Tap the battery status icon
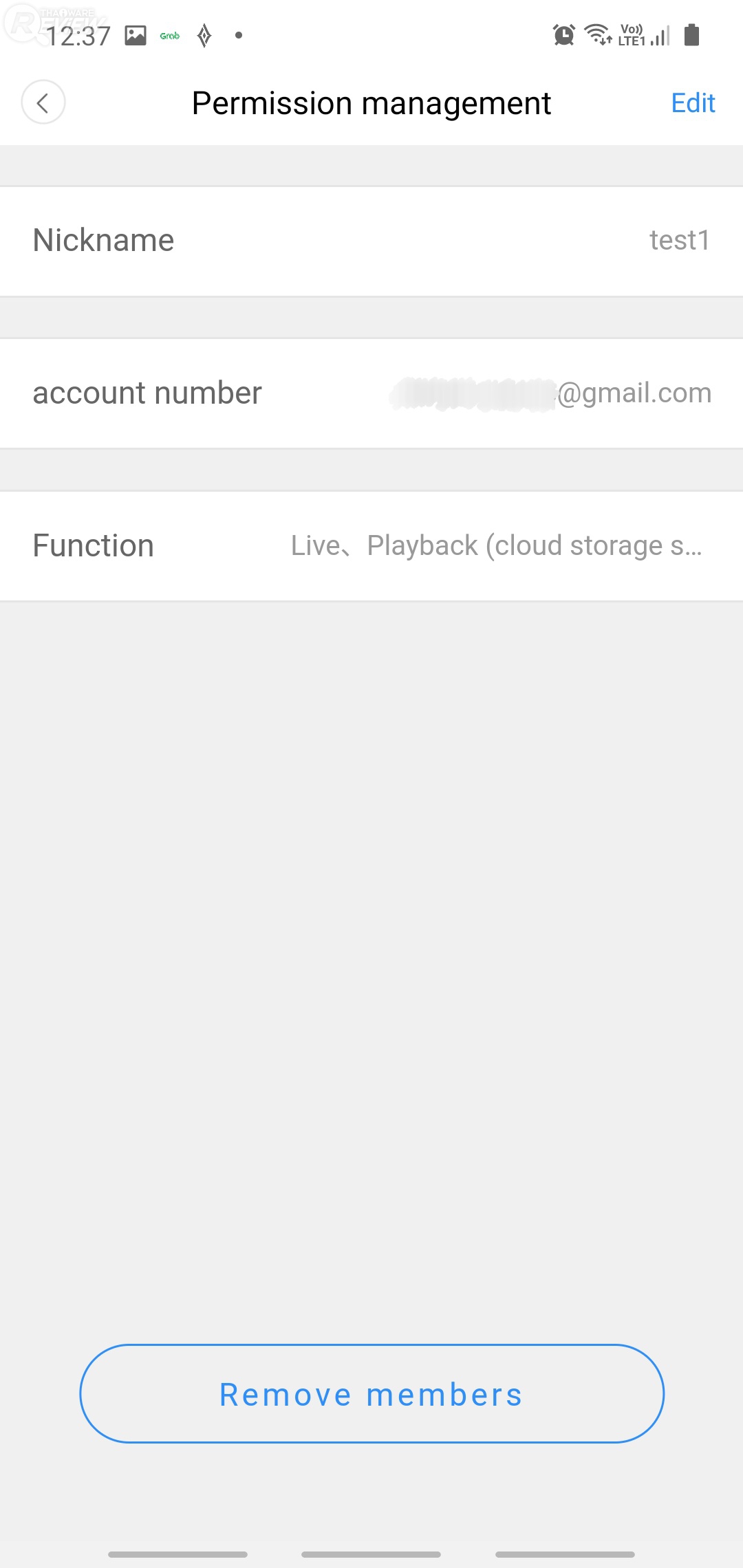Viewport: 743px width, 1568px height. [692, 34]
